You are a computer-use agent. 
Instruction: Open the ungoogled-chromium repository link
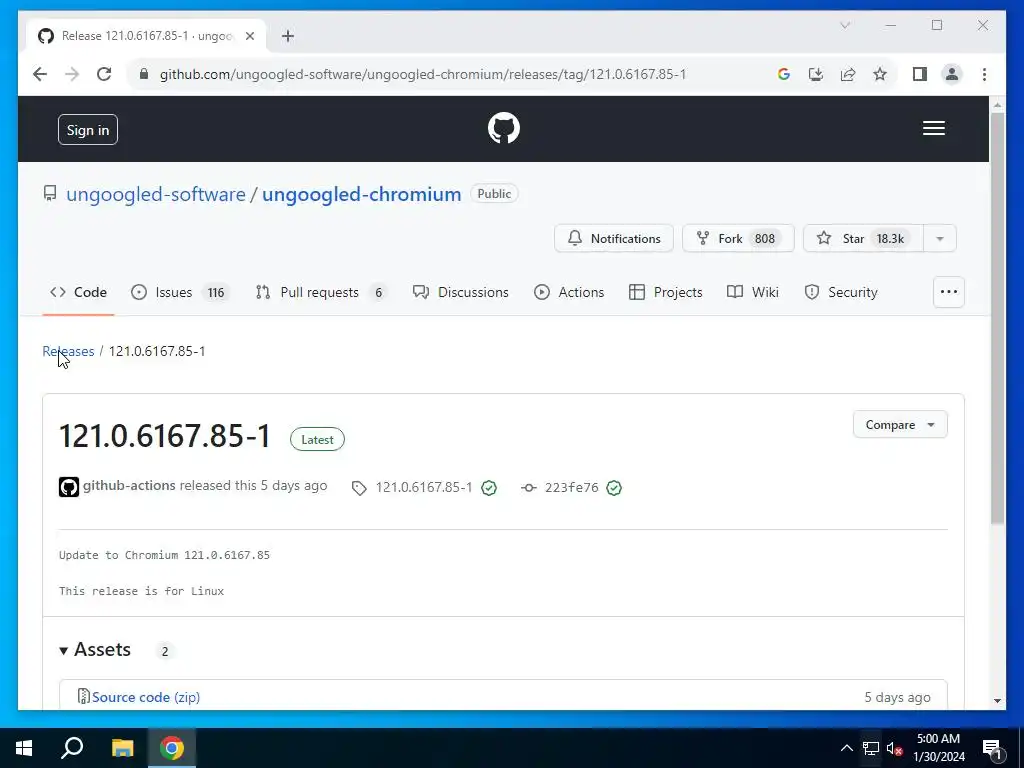point(361,194)
